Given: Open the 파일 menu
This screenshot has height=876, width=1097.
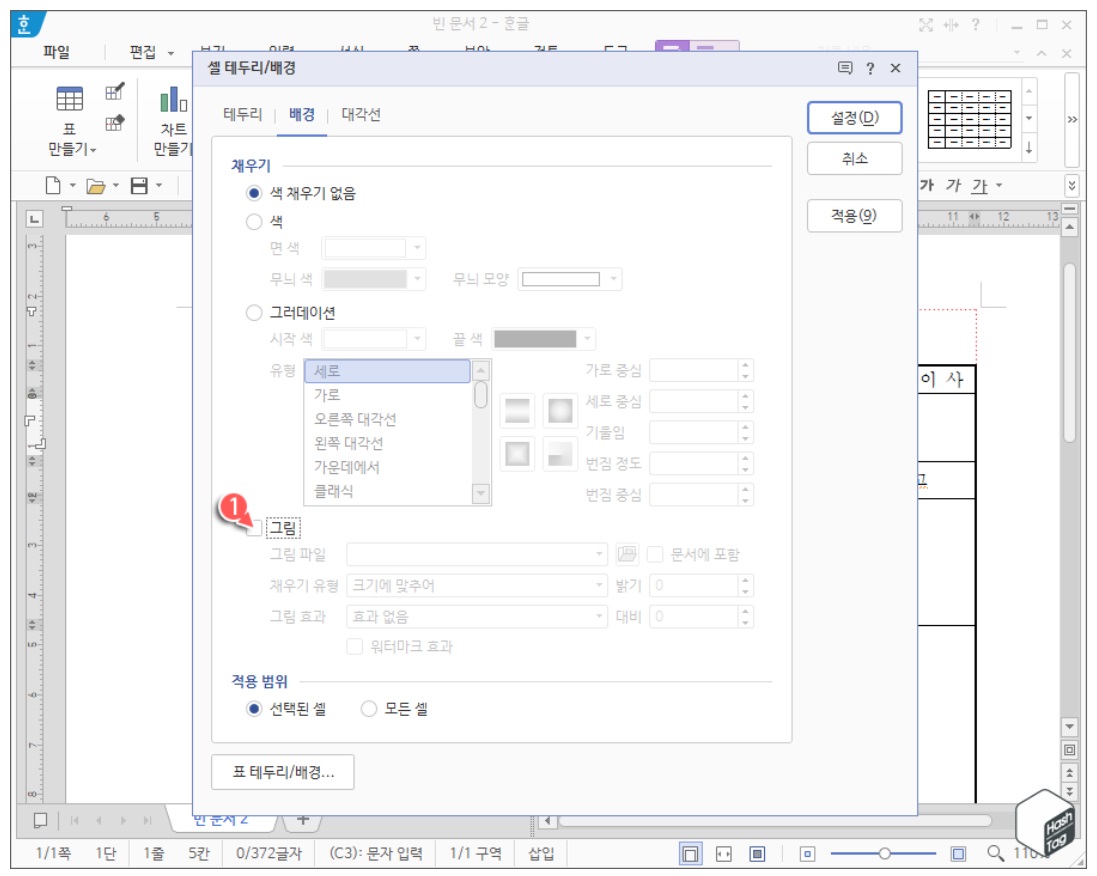Looking at the screenshot, I should tap(57, 52).
